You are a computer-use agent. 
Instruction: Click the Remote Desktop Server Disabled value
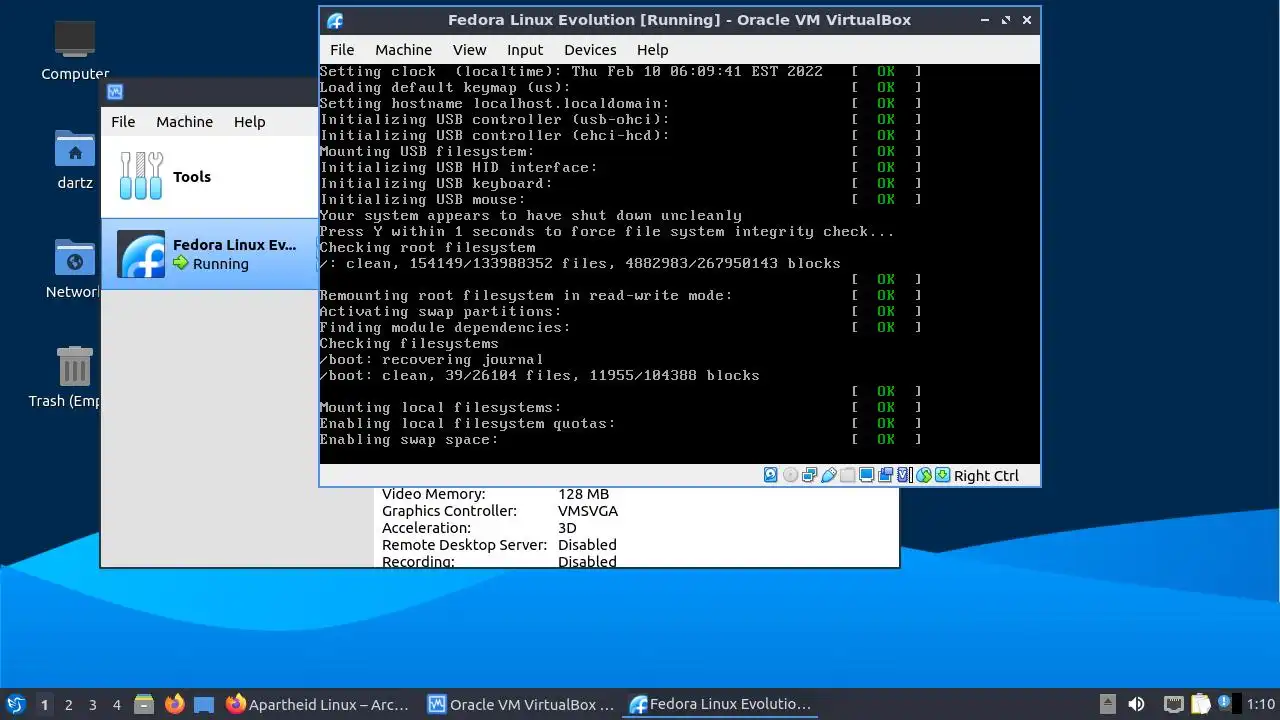tap(587, 545)
